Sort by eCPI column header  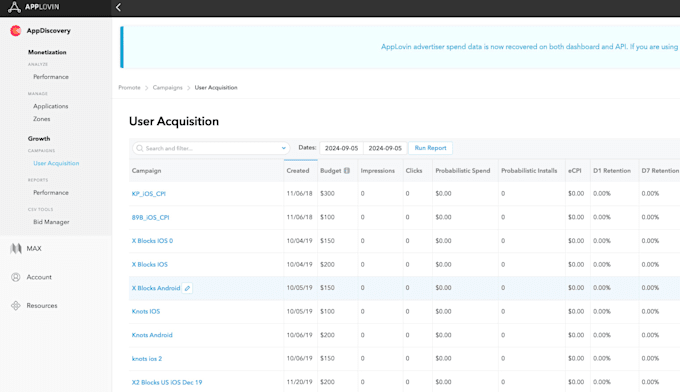click(575, 171)
